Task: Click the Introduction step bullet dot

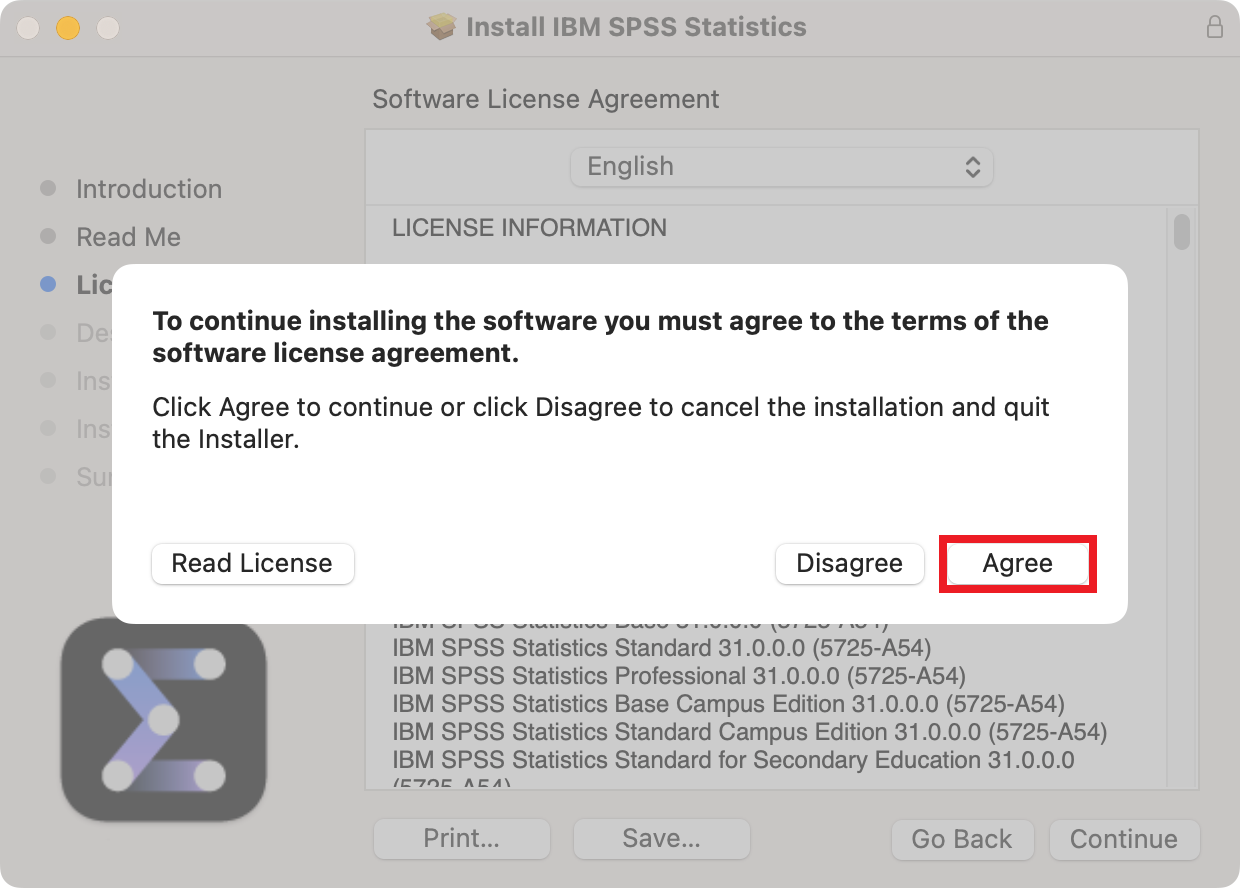Action: click(48, 188)
